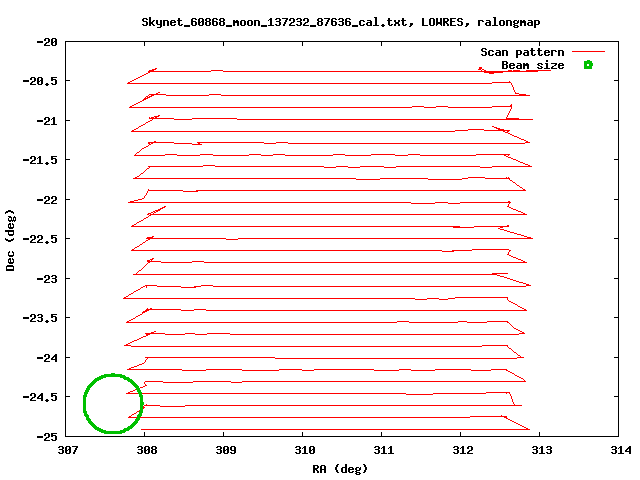Viewport: 640px width, 480px height.
Task: Click the x-axis tick label 307
Action: 68,450
